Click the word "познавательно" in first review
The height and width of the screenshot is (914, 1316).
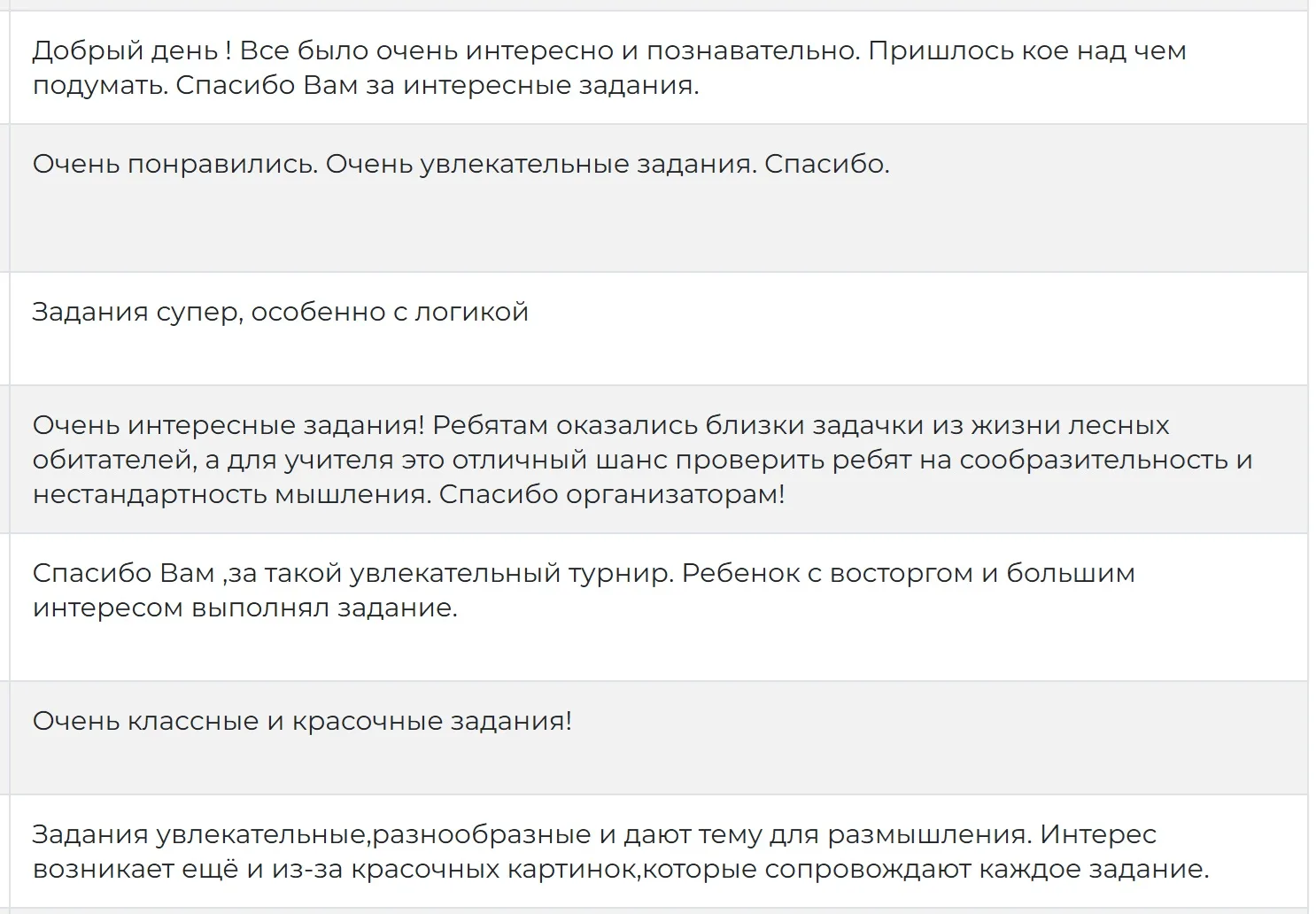pos(752,51)
